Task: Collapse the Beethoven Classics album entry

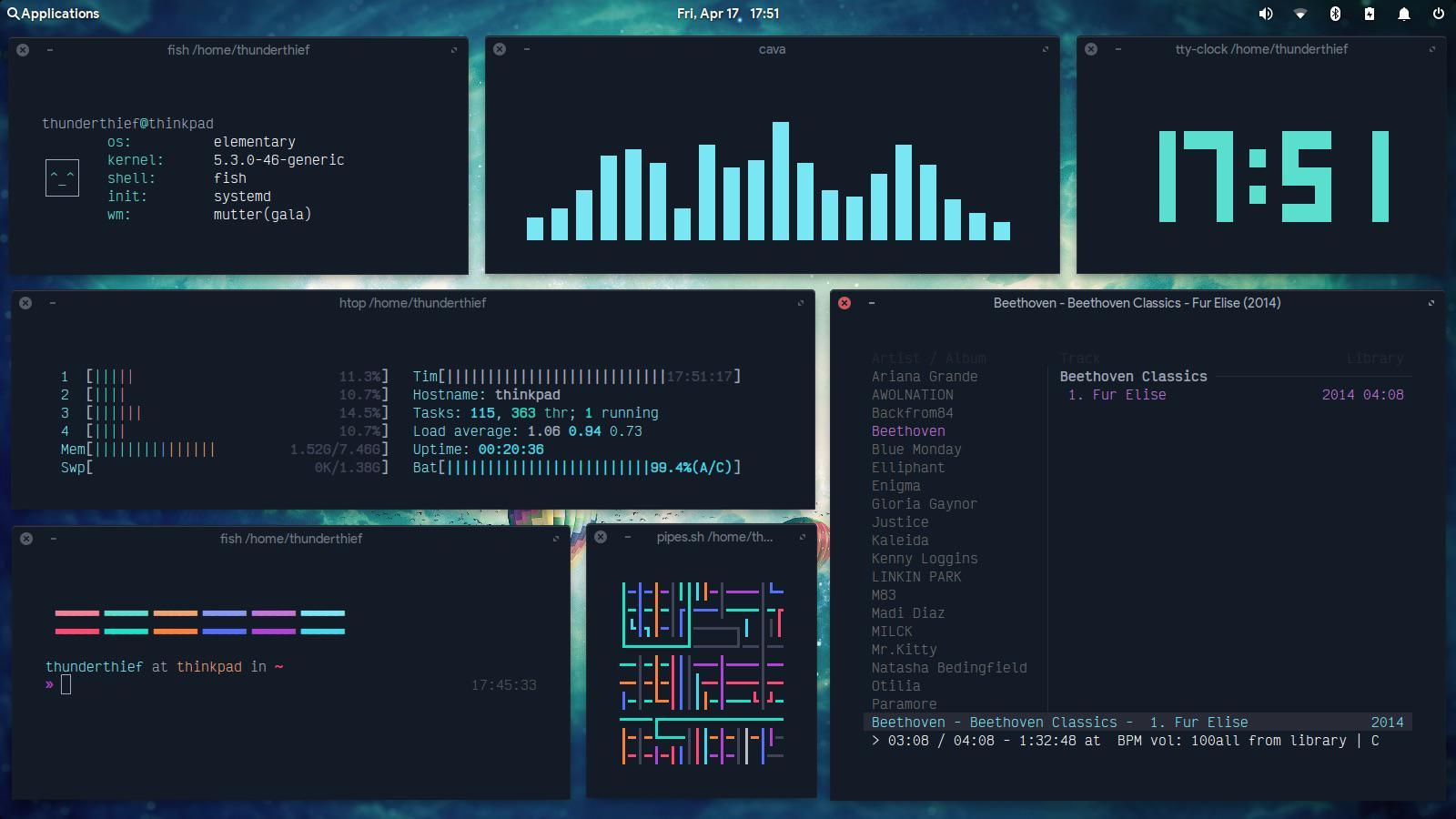Action: [1133, 376]
